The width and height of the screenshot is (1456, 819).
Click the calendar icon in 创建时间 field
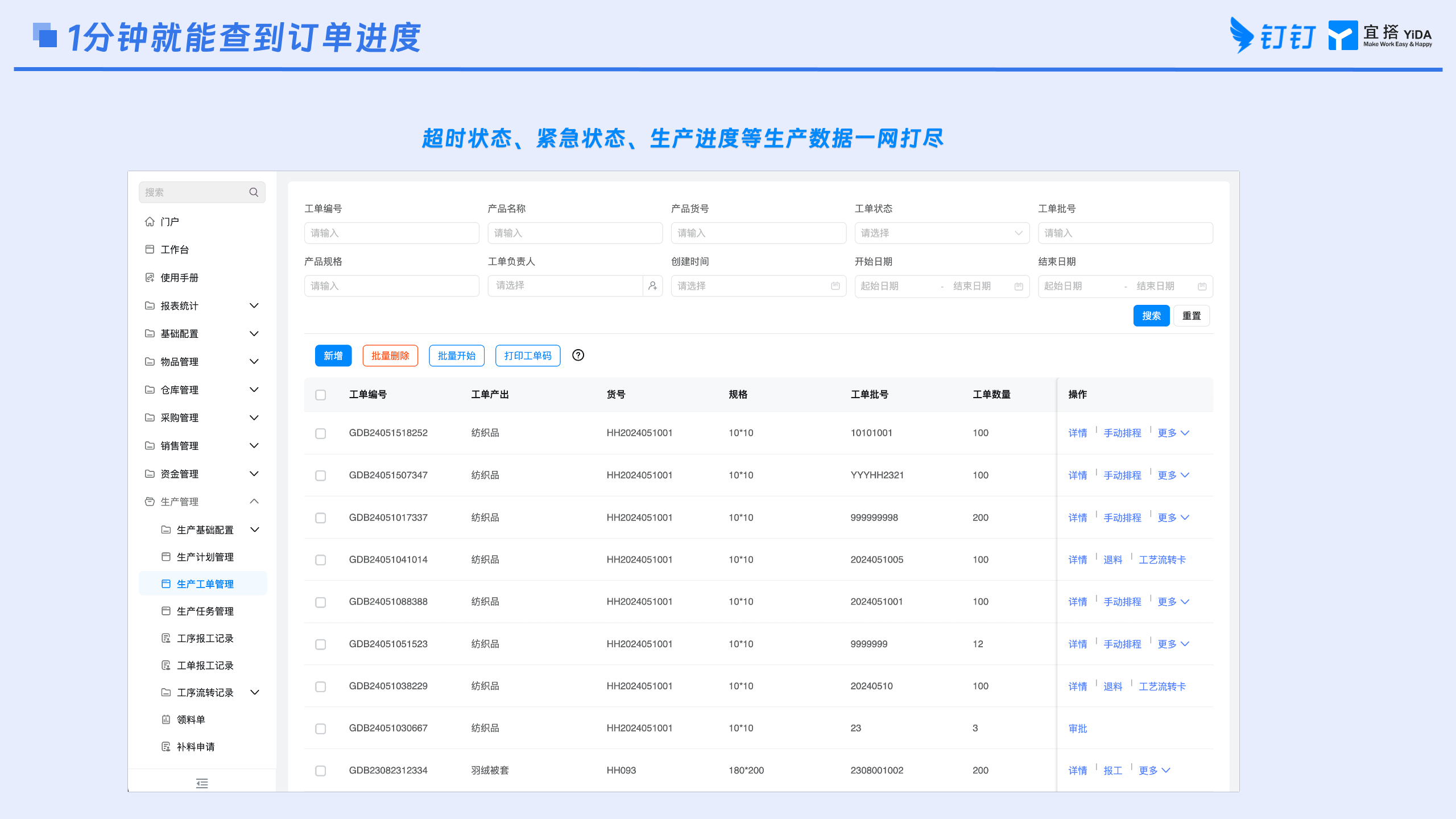coord(835,286)
